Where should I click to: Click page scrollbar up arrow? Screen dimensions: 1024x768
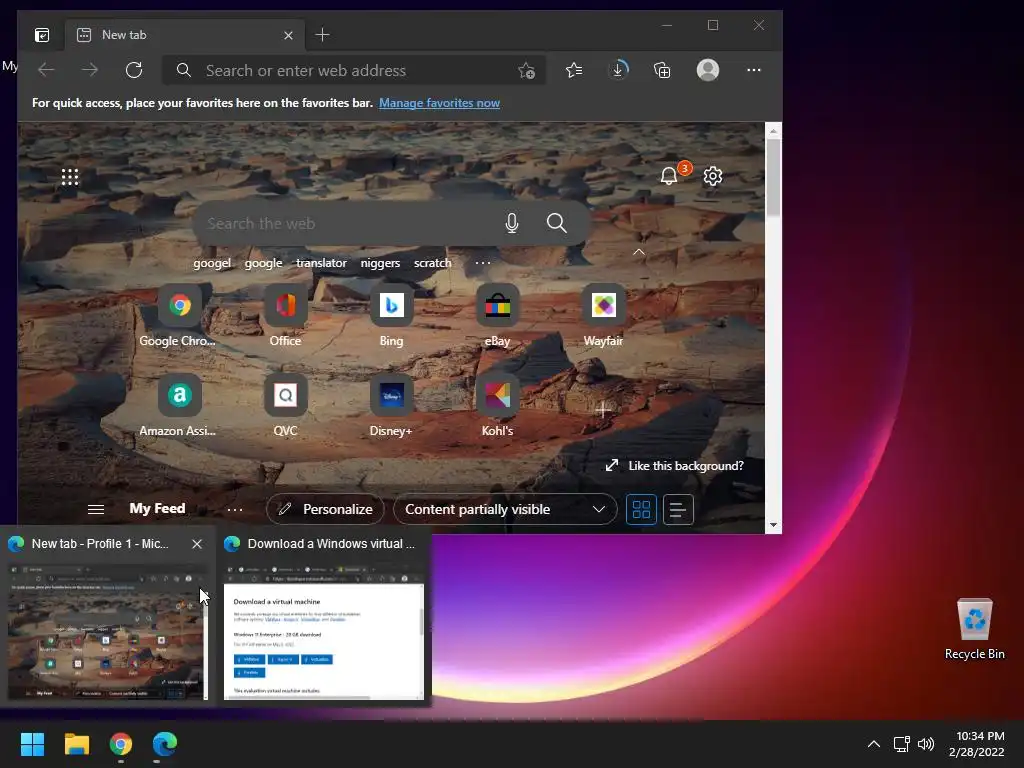point(773,131)
